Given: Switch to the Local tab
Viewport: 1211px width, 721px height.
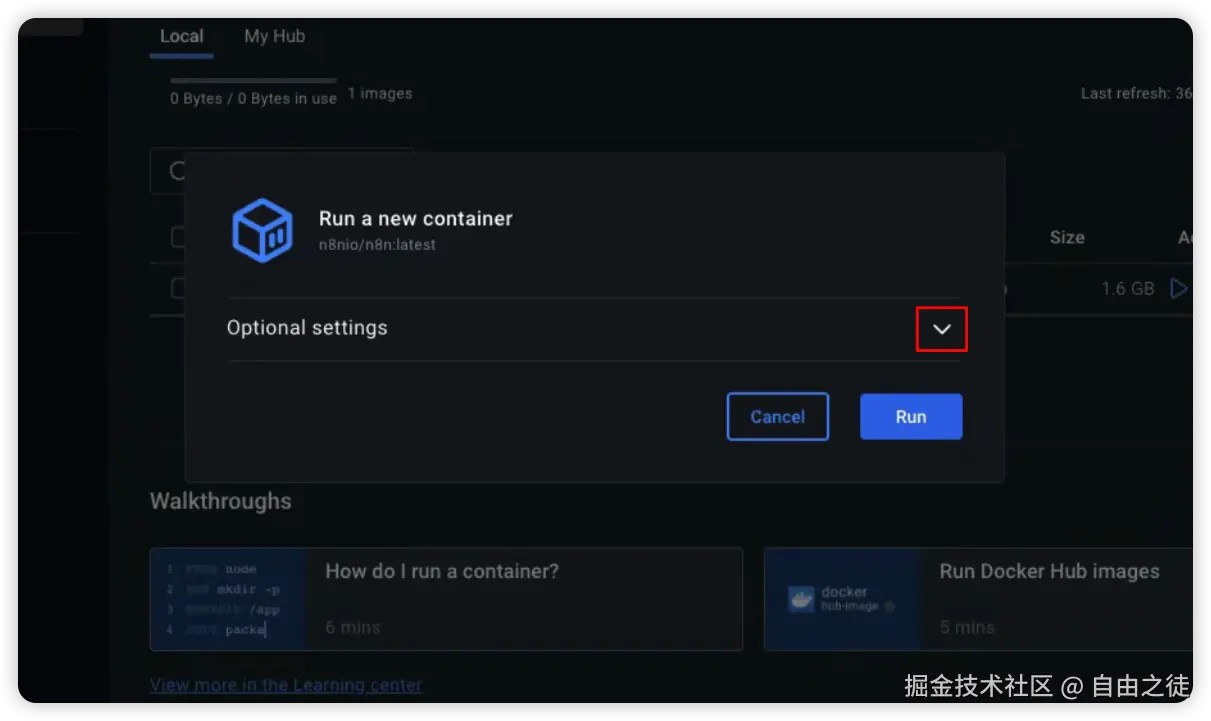Looking at the screenshot, I should pos(181,36).
